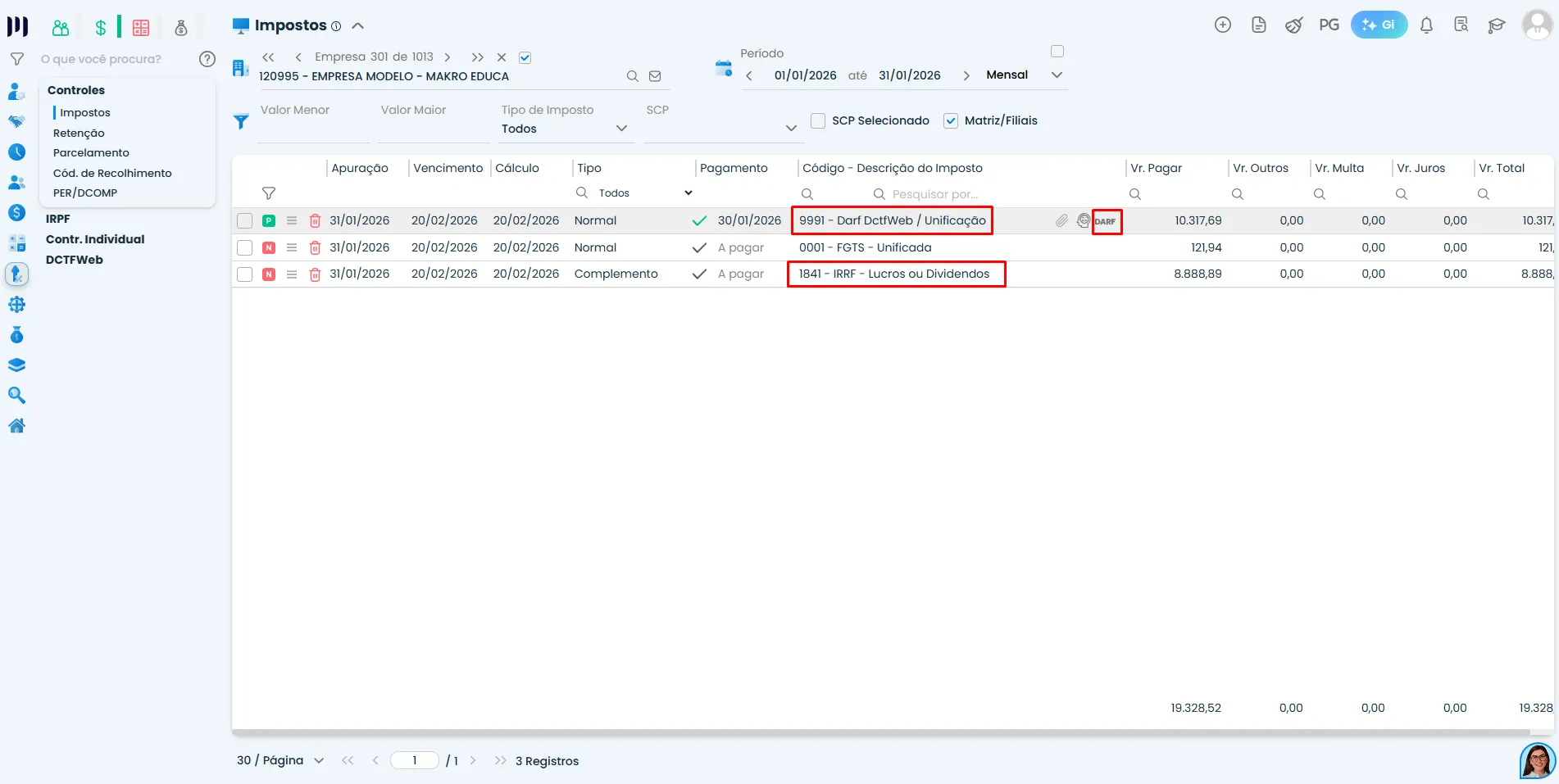Viewport: 1559px width, 784px height.
Task: Select the 9991 Darf DctfWeb row checkbox
Action: pyautogui.click(x=244, y=220)
